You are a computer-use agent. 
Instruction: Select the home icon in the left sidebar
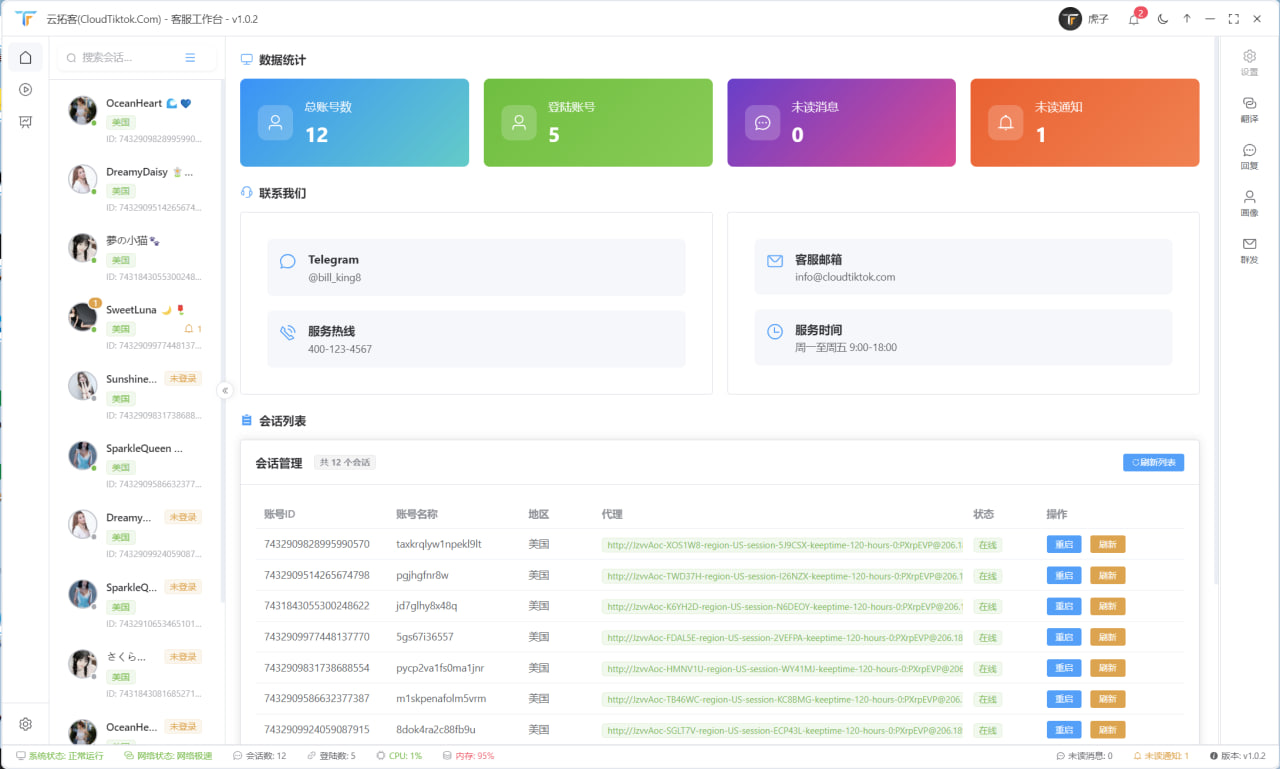click(25, 57)
